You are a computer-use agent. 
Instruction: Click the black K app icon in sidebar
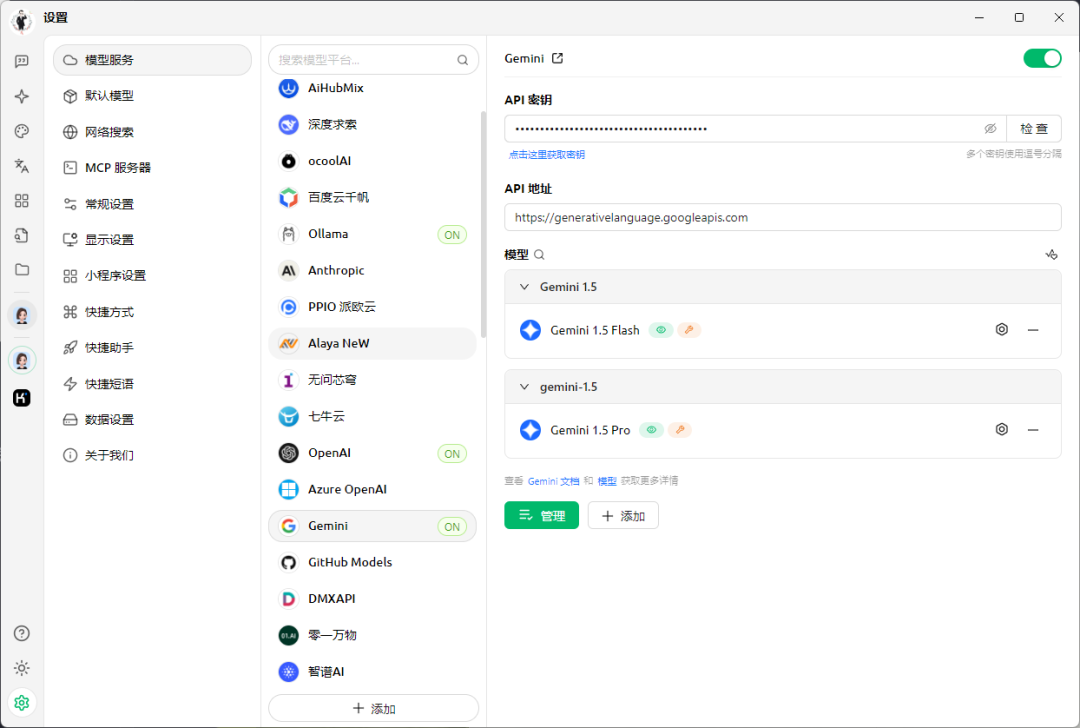pyautogui.click(x=21, y=397)
